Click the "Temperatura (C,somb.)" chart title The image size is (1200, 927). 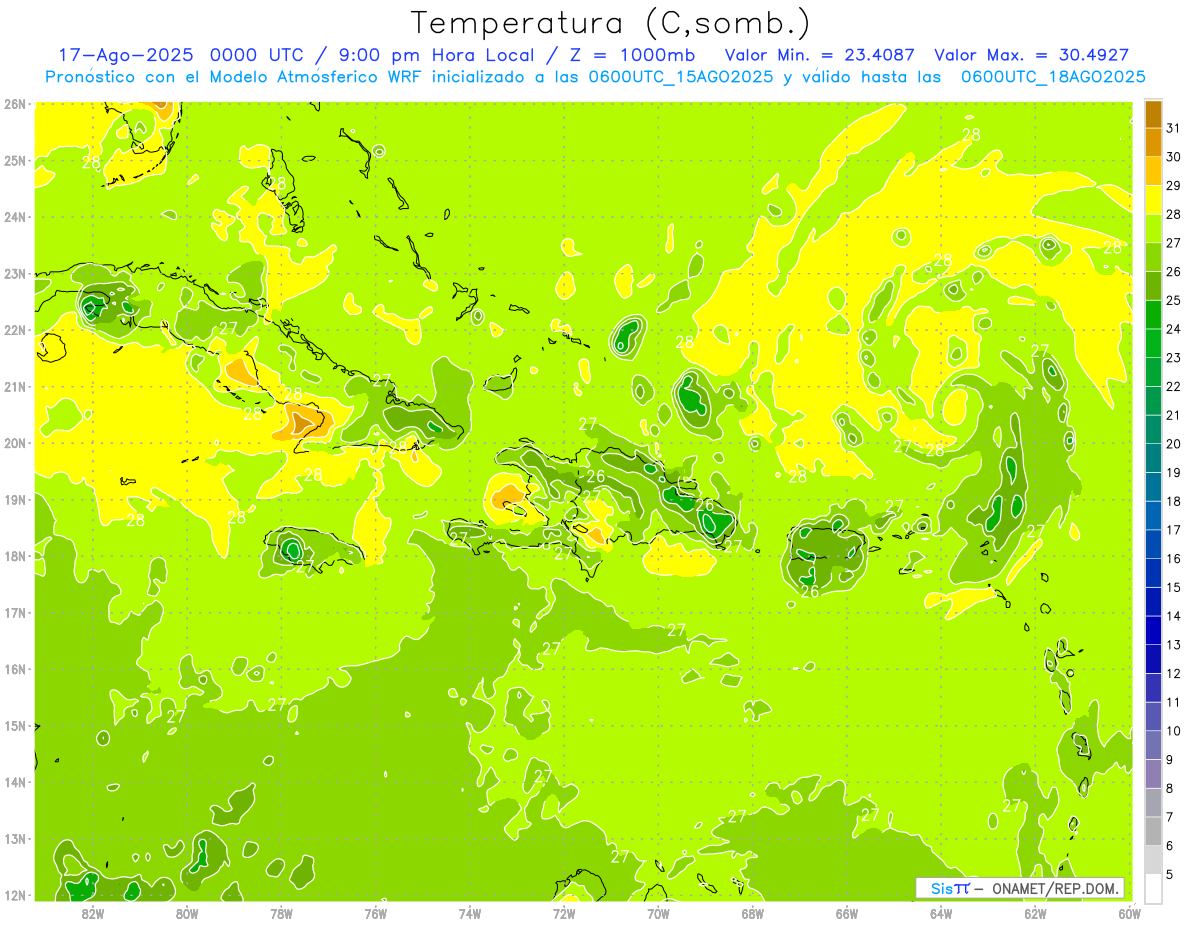tap(610, 23)
